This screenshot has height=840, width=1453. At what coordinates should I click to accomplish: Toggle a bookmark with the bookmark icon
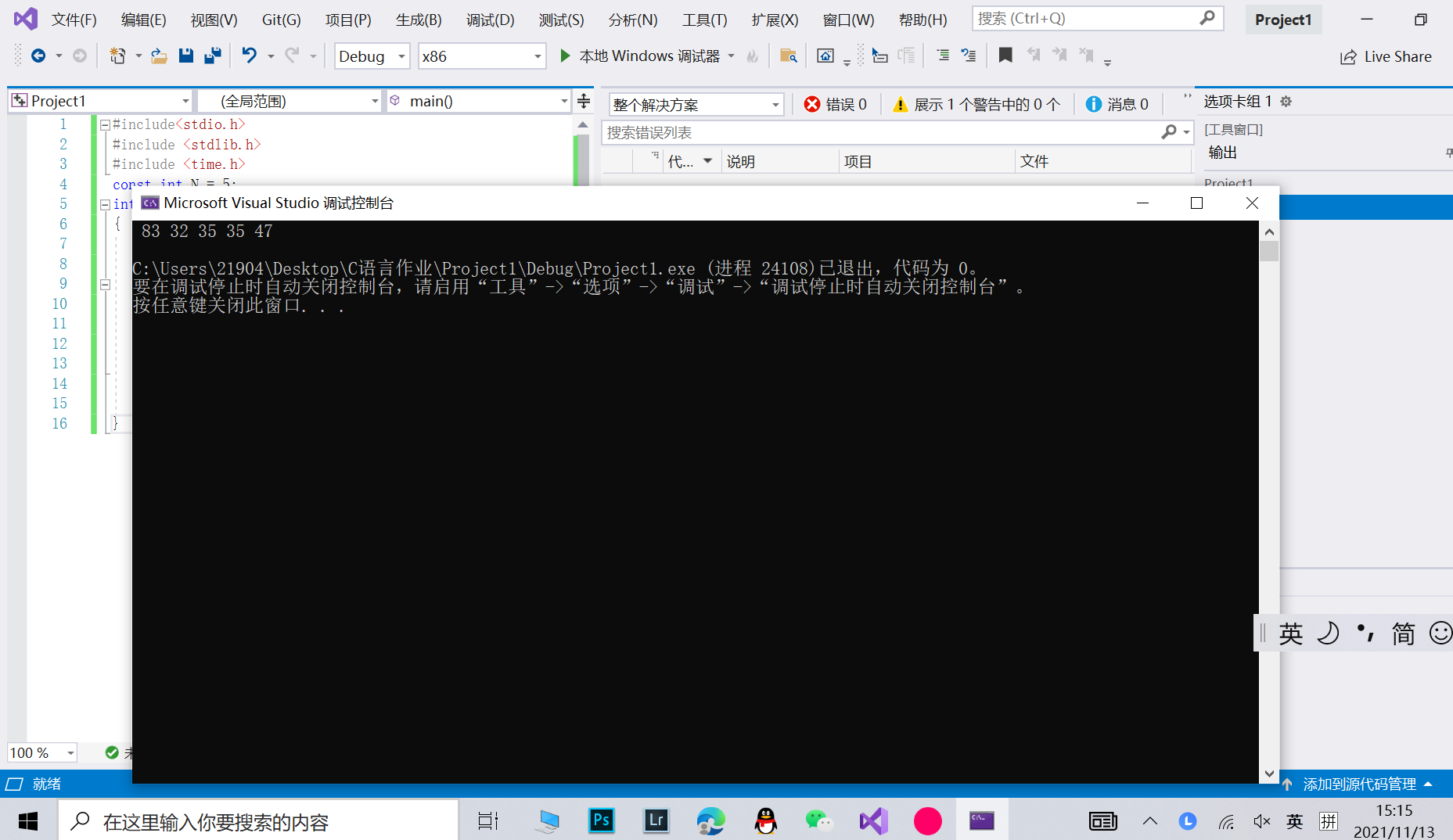(x=1005, y=55)
